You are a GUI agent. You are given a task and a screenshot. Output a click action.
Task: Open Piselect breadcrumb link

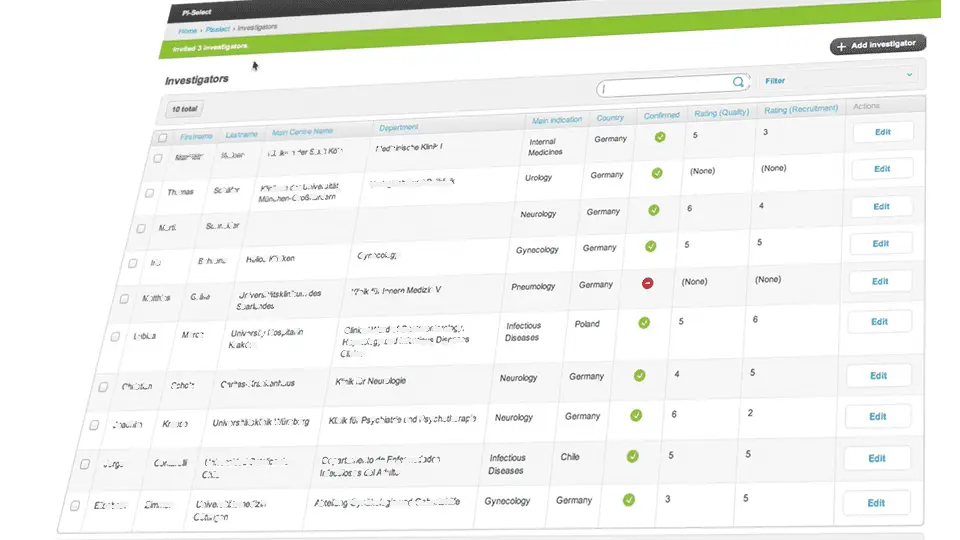[217, 29]
